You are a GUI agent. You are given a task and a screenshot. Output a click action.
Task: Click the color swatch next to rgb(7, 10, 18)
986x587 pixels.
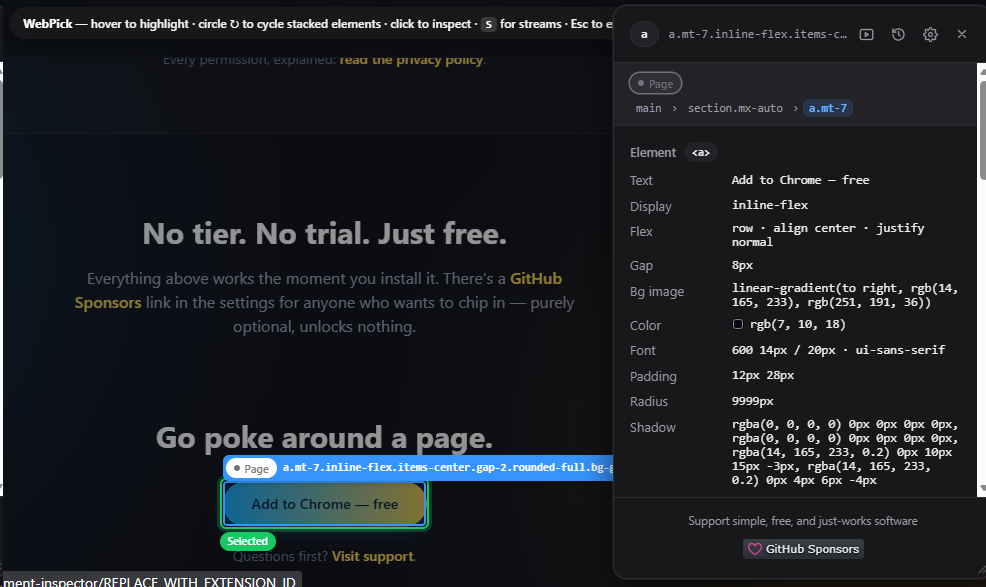pos(738,324)
